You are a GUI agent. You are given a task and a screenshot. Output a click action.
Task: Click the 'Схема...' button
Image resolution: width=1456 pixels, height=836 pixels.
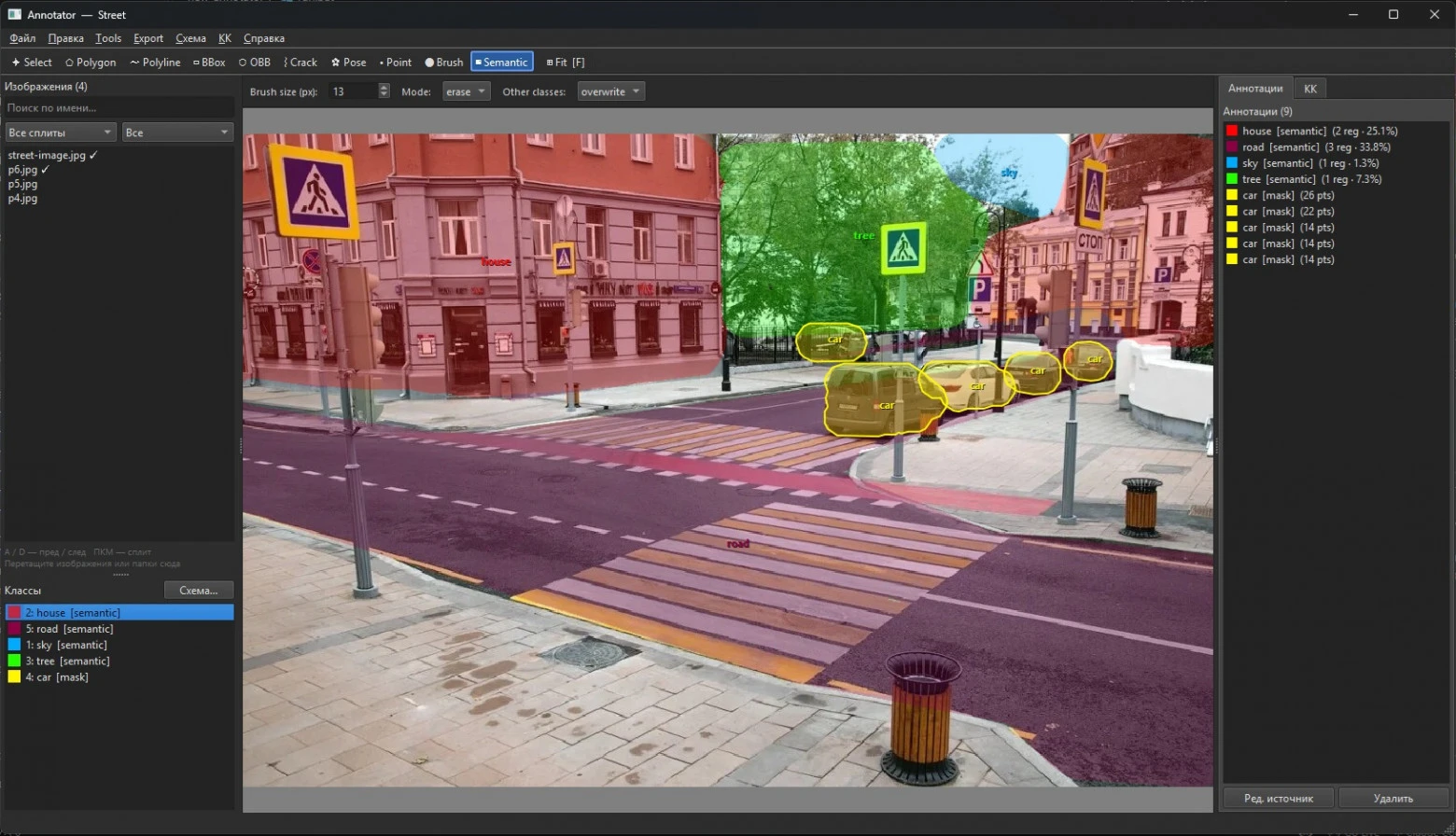click(199, 591)
